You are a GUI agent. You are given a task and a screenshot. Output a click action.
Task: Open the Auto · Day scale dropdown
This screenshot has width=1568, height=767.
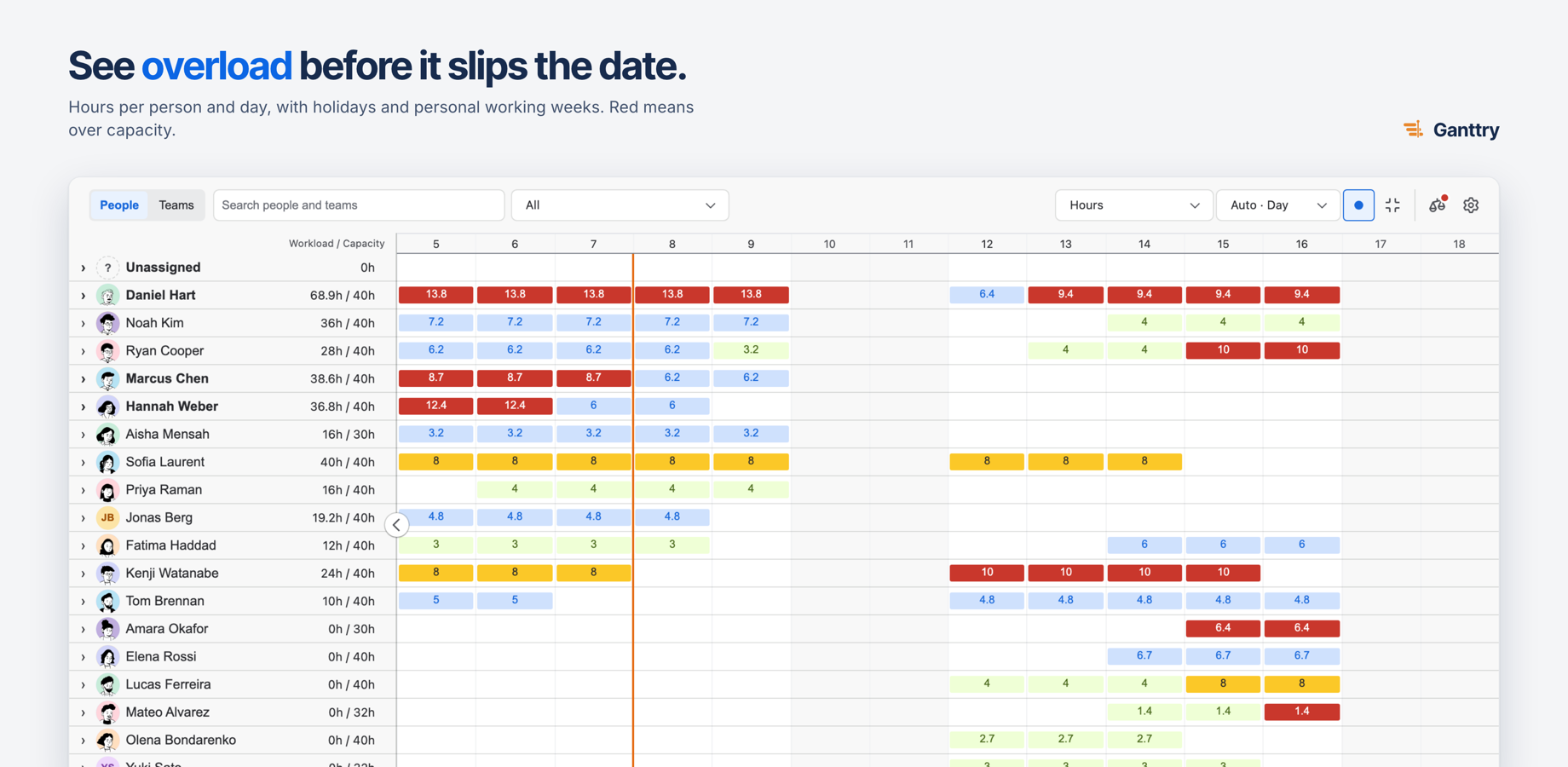tap(1278, 205)
